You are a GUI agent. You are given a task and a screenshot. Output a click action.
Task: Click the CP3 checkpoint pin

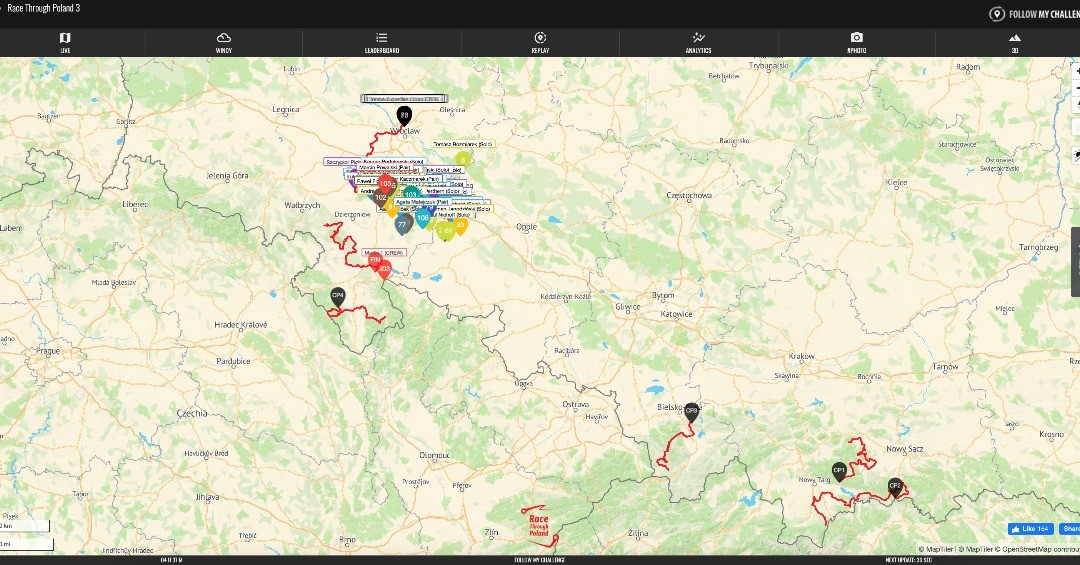[x=692, y=412]
